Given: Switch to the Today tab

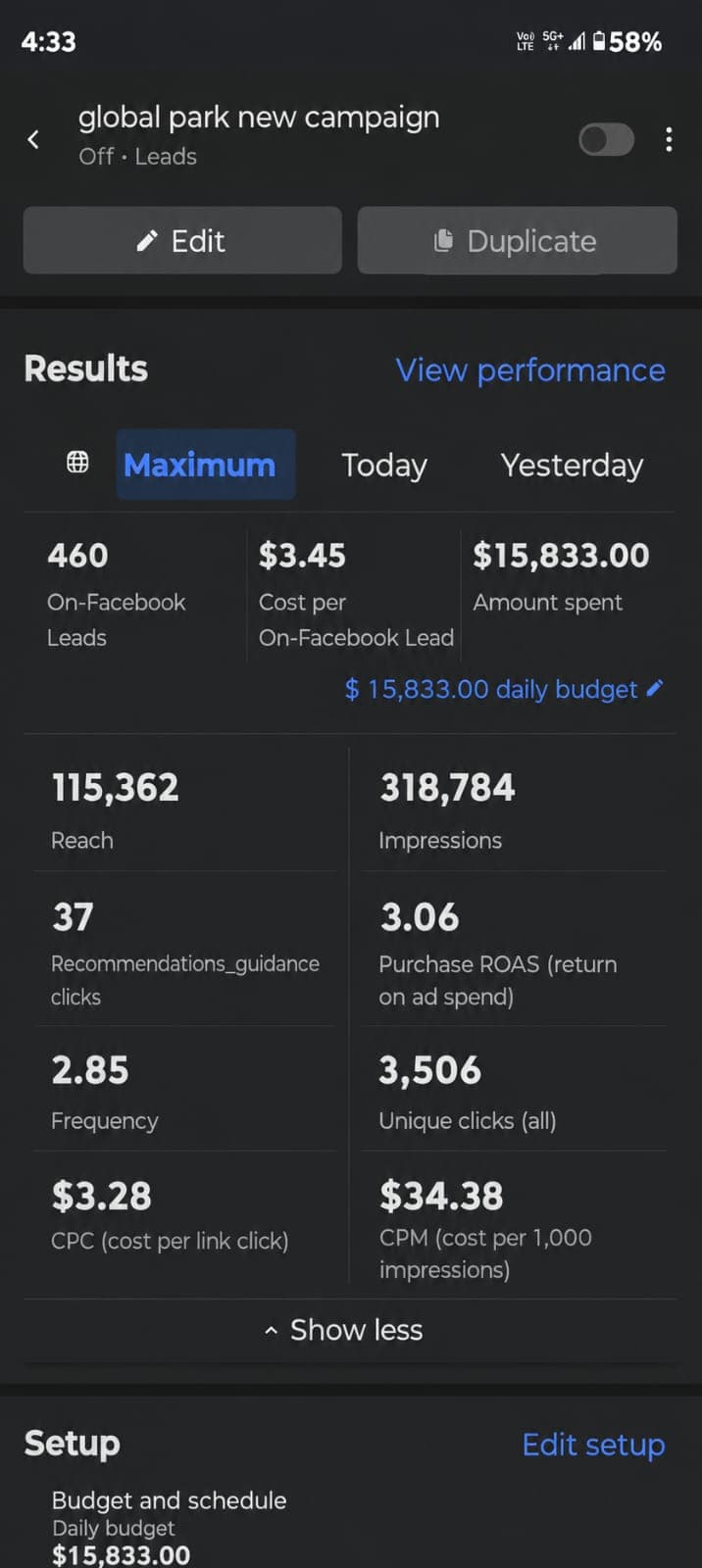Looking at the screenshot, I should click(384, 465).
